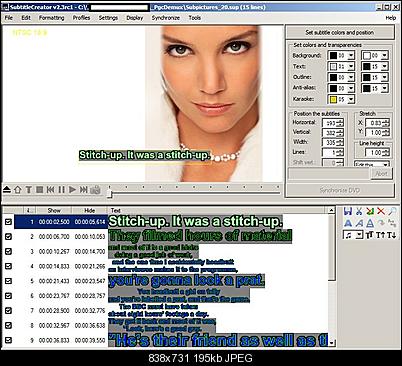Viewport: 402px width, 366px height.
Task: Toggle the checkbox for subtitle line 6
Action: pos(9,296)
